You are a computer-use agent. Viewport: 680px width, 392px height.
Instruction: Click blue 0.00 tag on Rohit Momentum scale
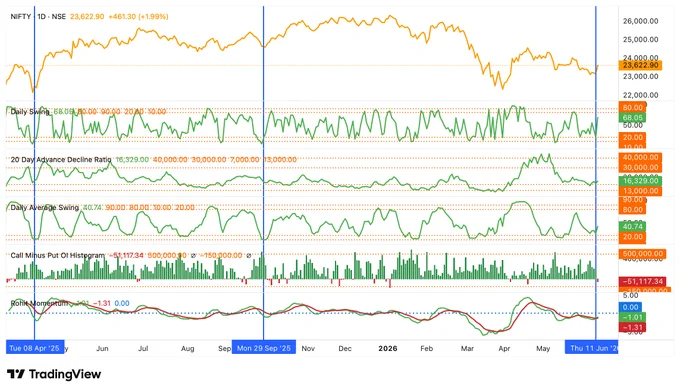[x=630, y=307]
